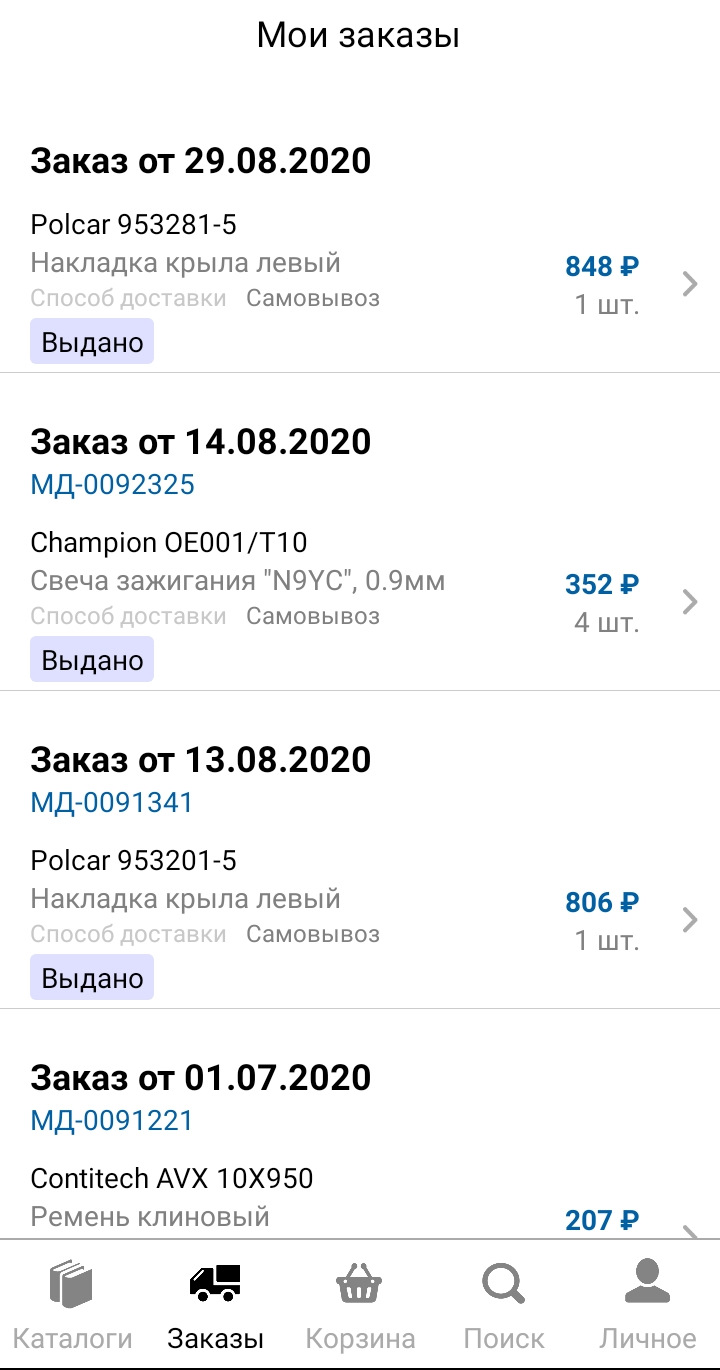Open order number МД-0092325
This screenshot has height=1370, width=720.
coord(113,485)
